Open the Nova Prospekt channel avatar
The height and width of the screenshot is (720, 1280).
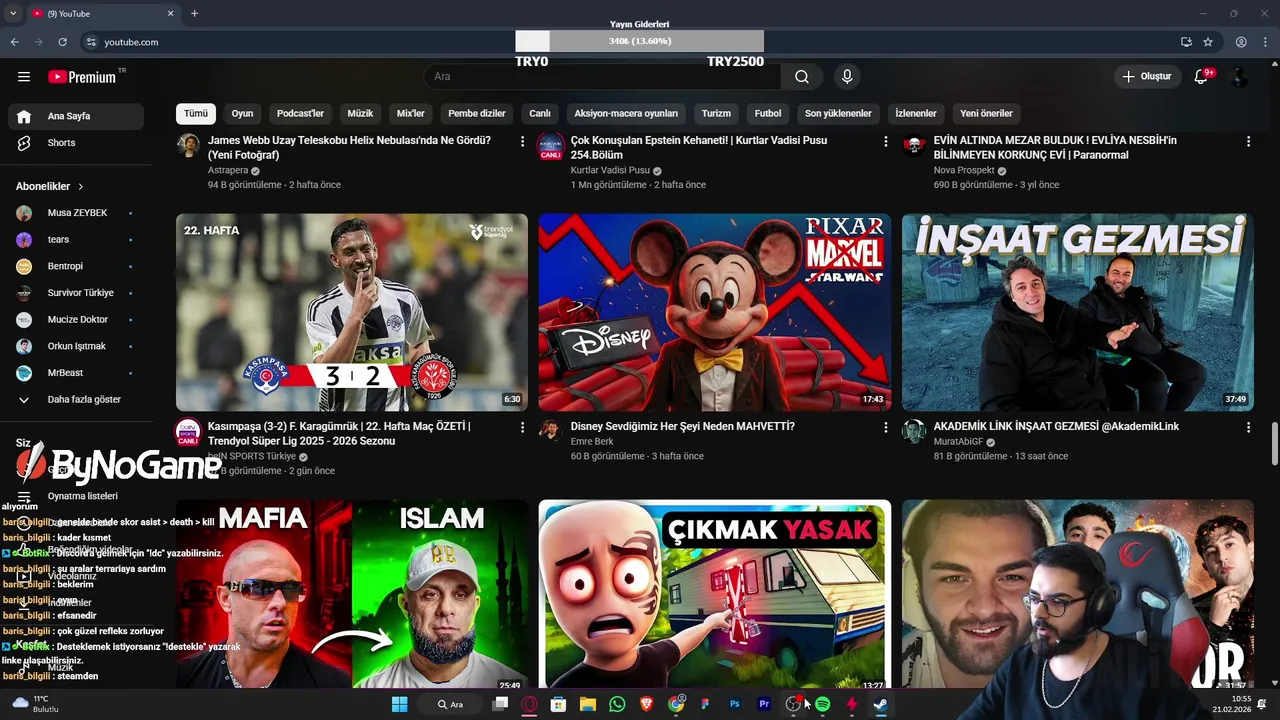click(x=914, y=146)
